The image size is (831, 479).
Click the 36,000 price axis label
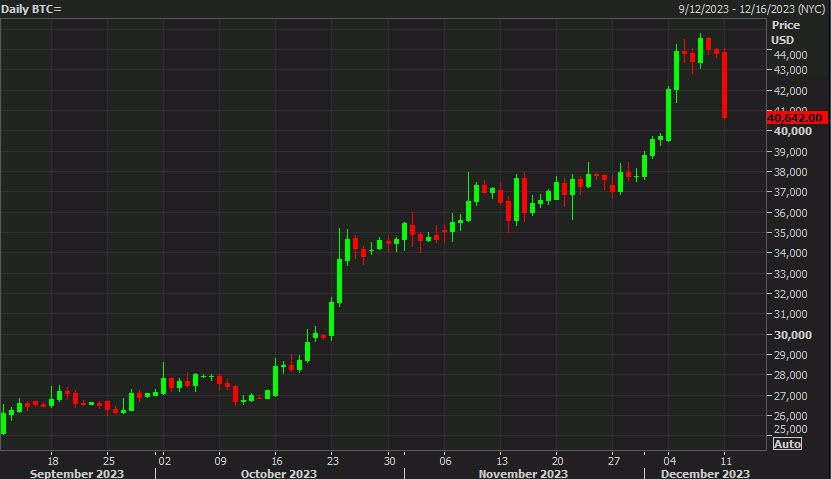790,213
